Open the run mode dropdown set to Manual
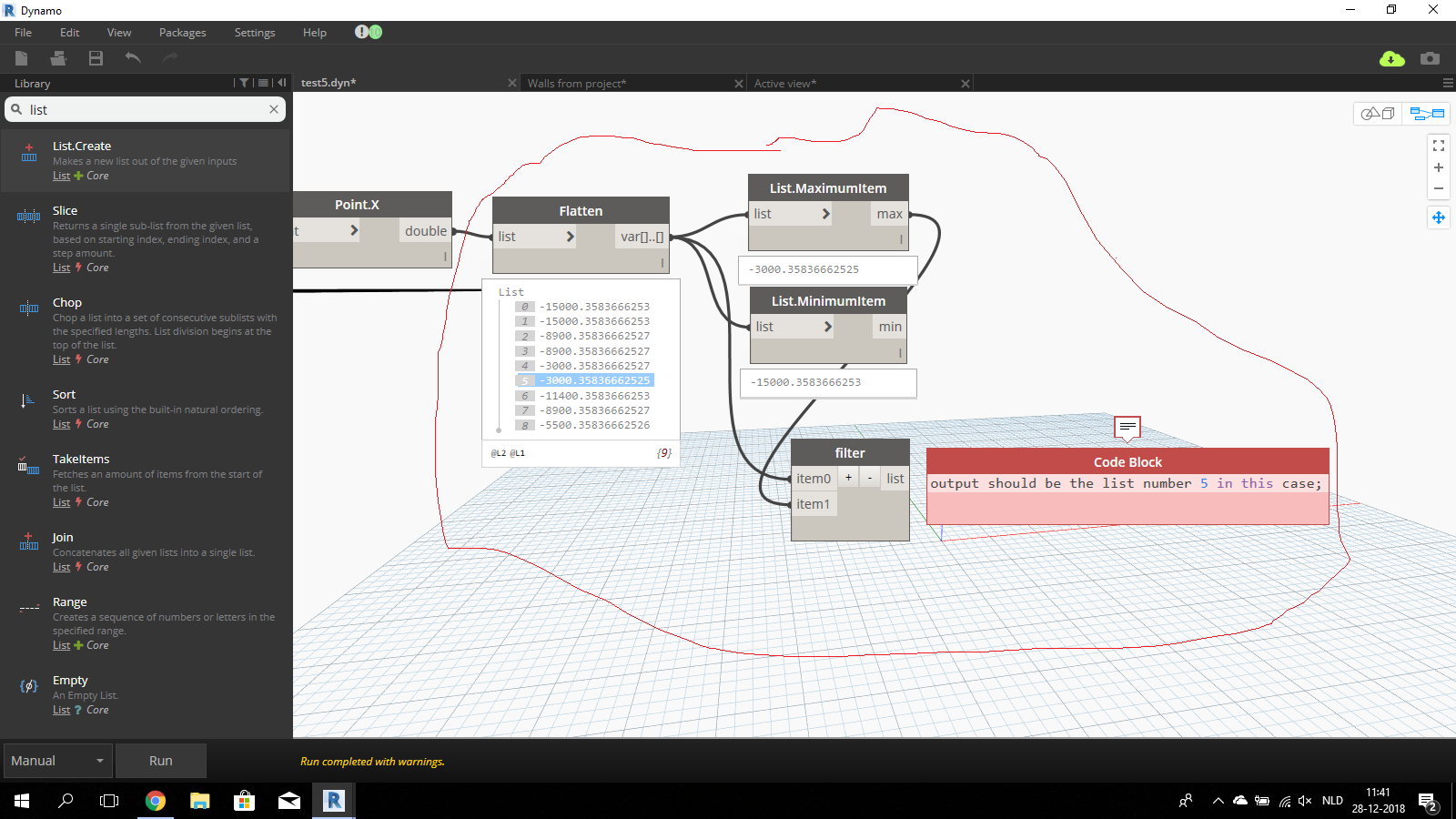The height and width of the screenshot is (819, 1456). 59,761
